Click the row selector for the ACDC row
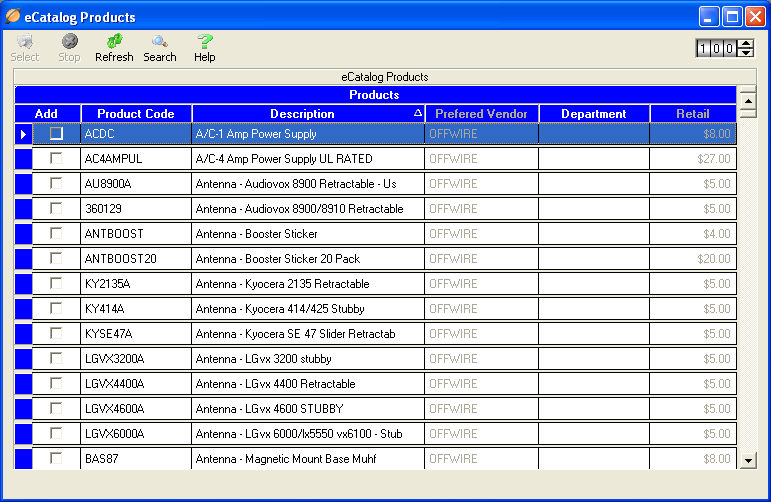Screen dimensions: 771x502 [23, 134]
